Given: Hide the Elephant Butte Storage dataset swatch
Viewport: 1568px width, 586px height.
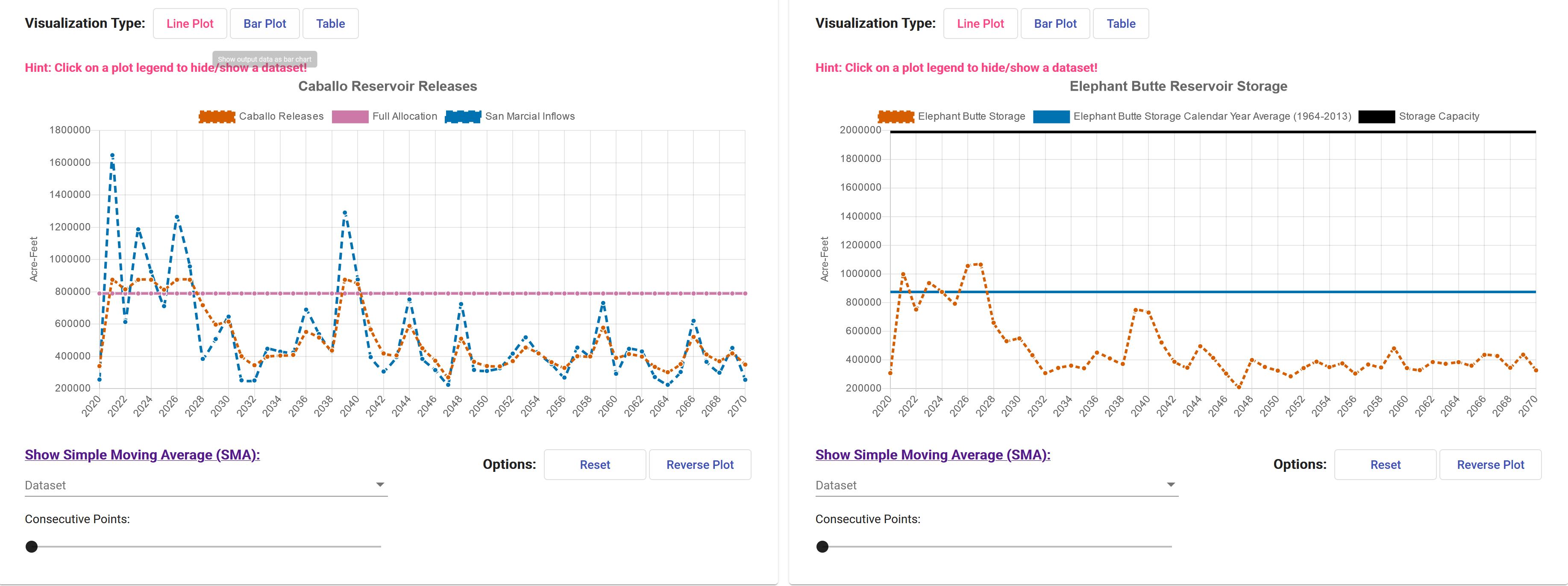Looking at the screenshot, I should coord(896,116).
